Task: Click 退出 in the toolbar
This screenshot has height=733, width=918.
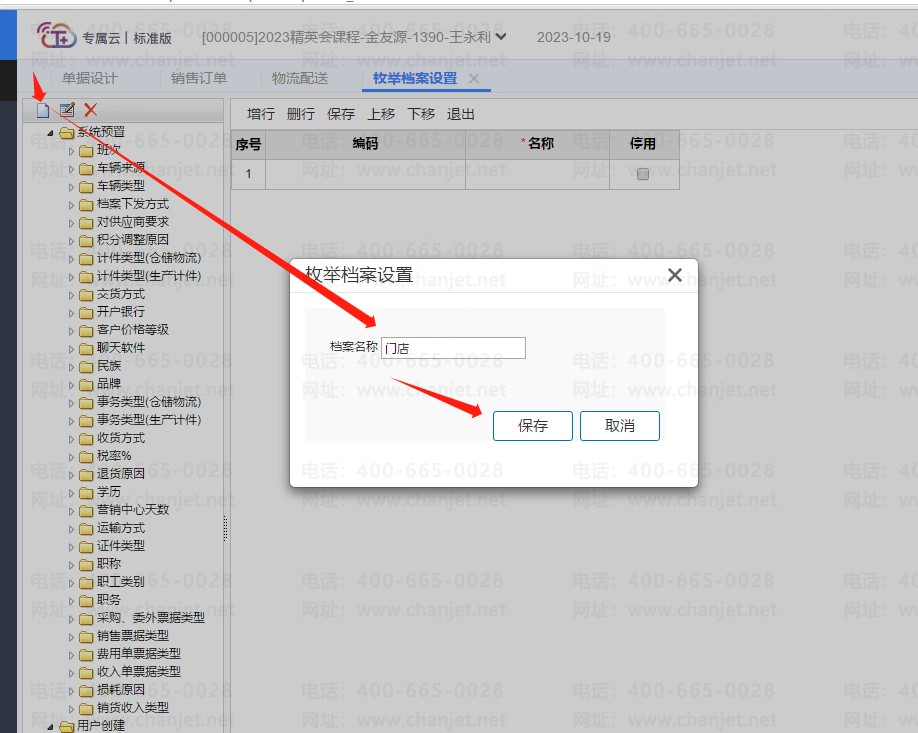Action: coord(460,114)
